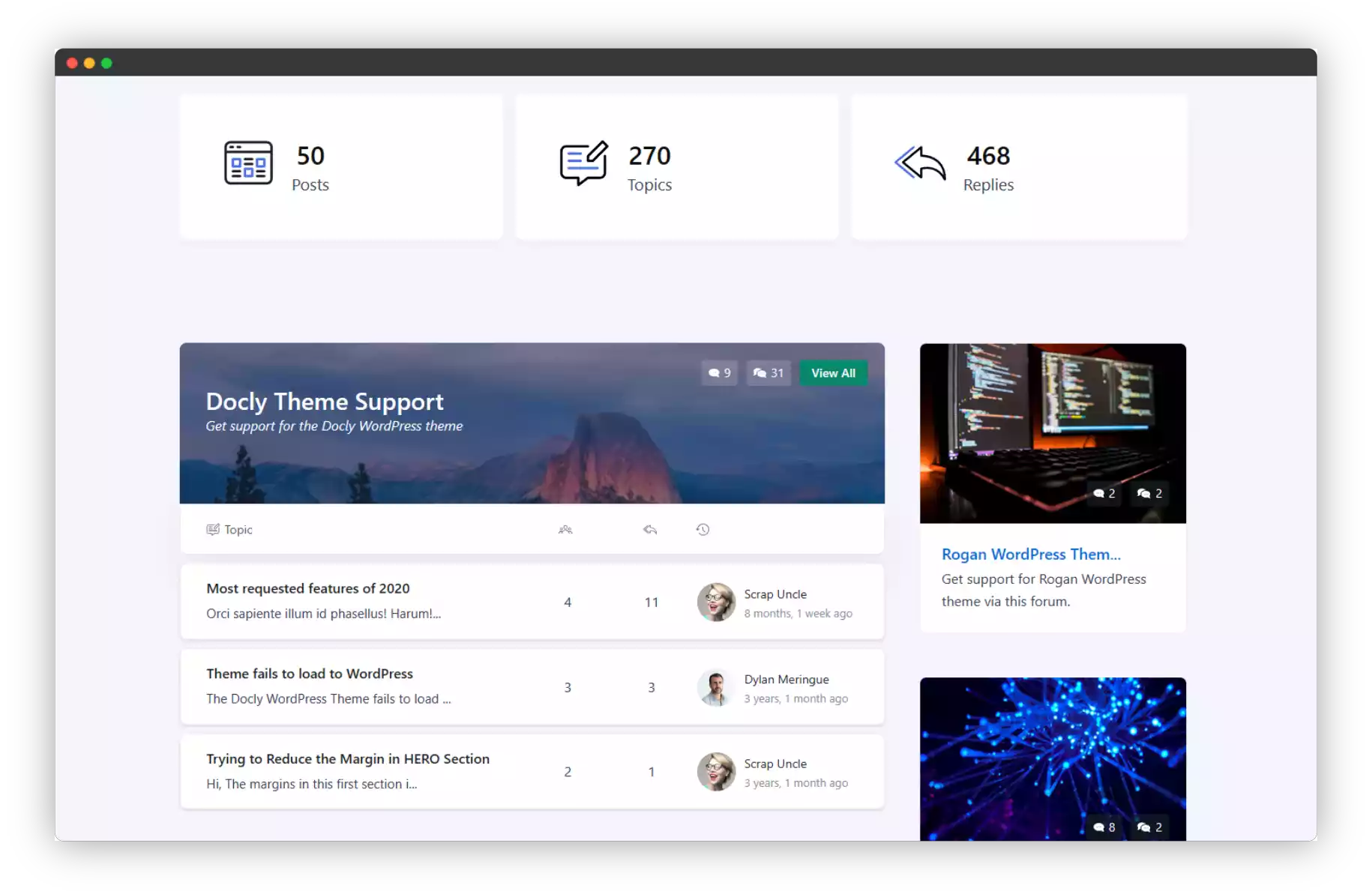Click the red close window button
The height and width of the screenshot is (894, 1372).
pos(72,63)
